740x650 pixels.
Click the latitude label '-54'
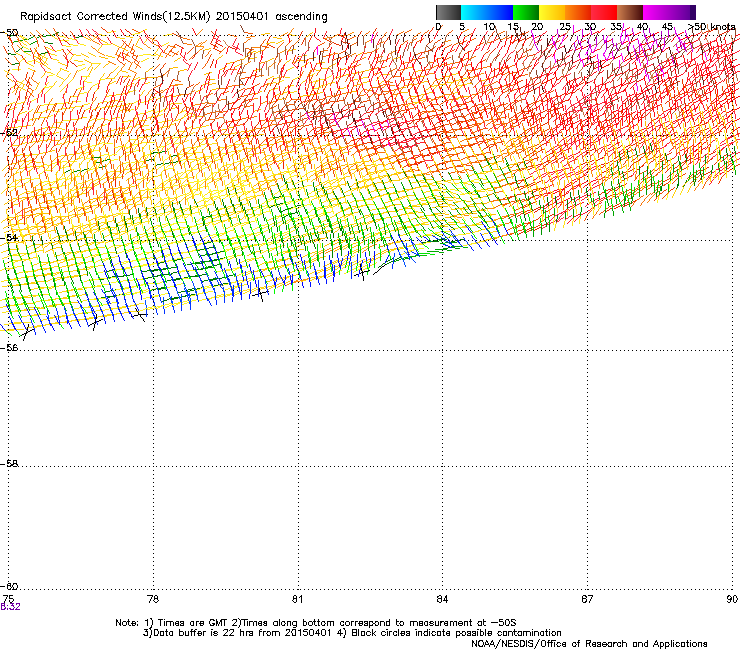(9, 237)
